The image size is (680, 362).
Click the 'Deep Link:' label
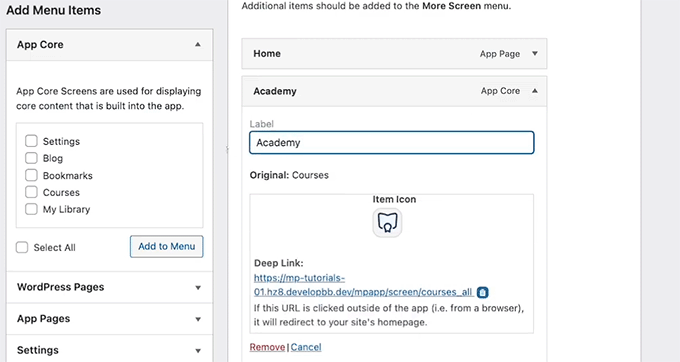tap(278, 263)
